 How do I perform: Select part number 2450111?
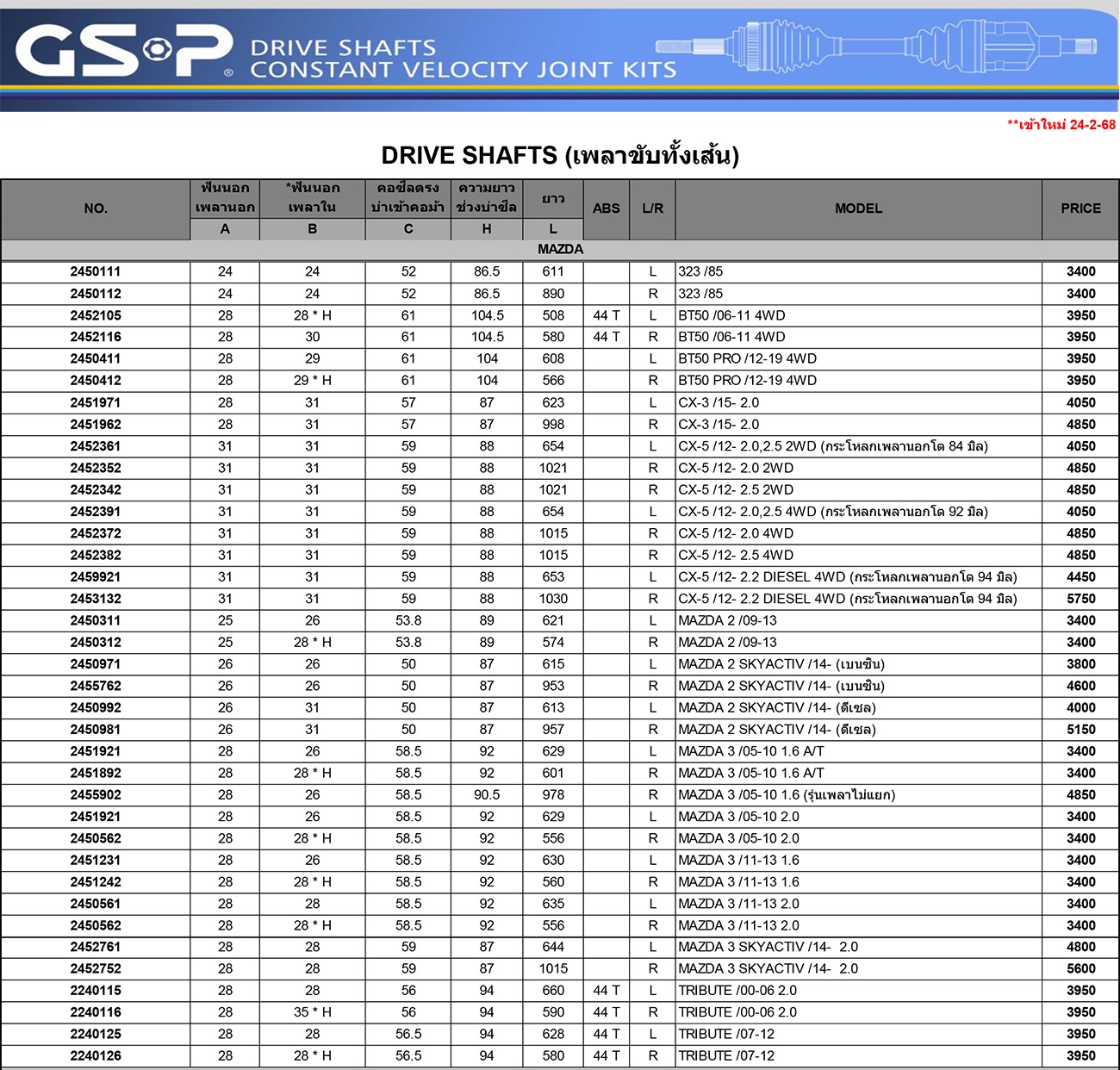[96, 271]
